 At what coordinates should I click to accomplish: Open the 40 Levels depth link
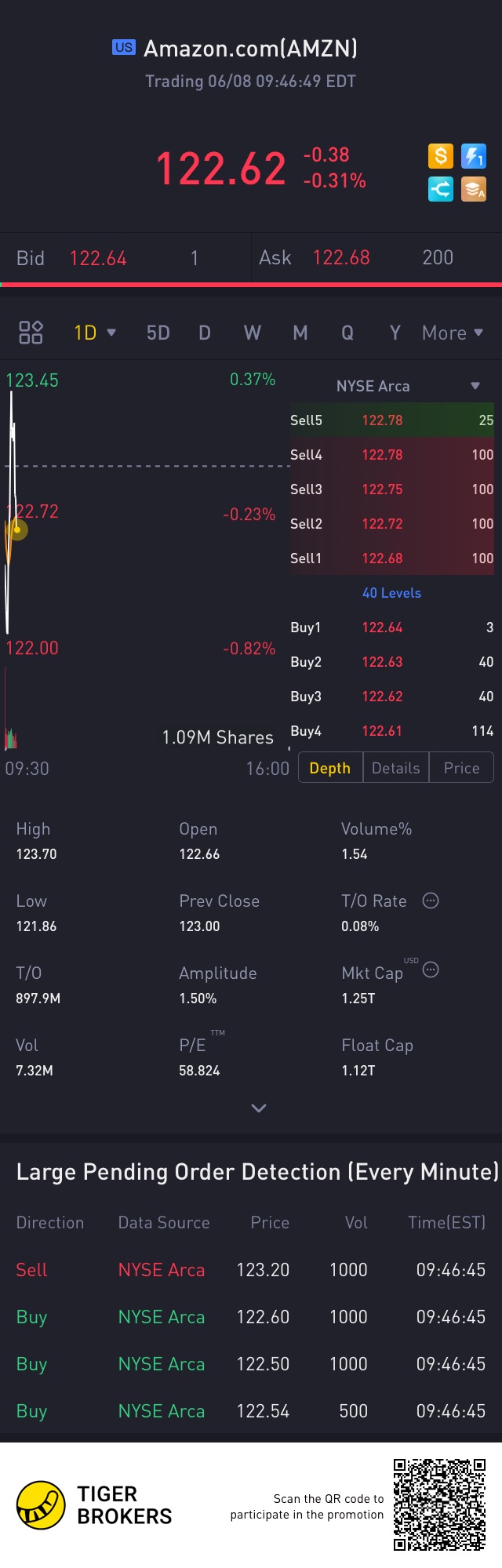click(391, 593)
